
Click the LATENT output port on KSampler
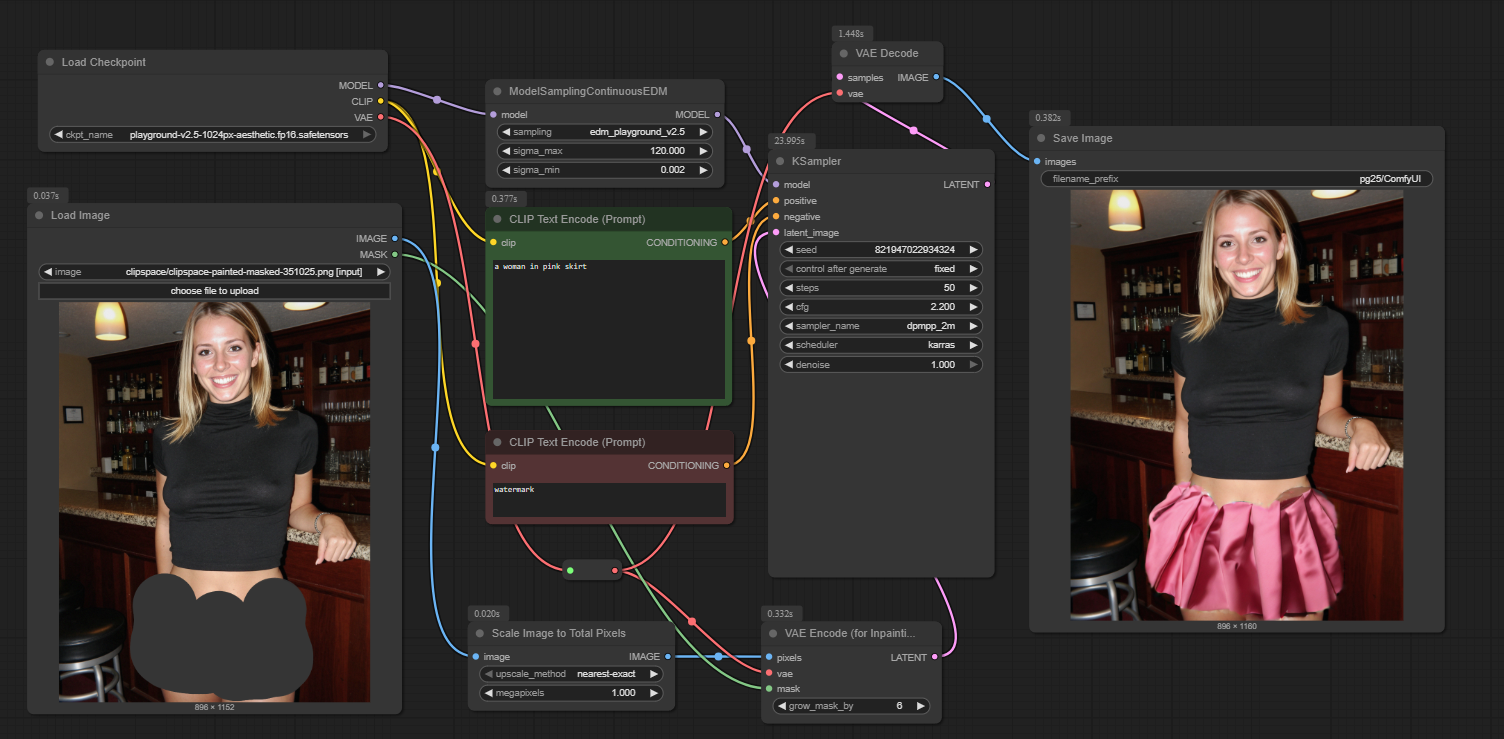(x=987, y=185)
